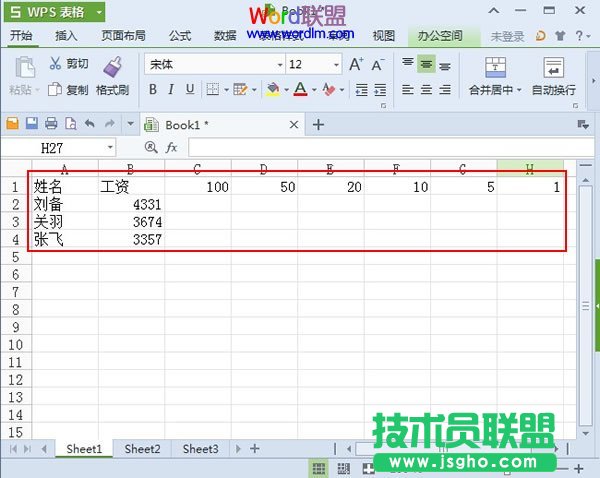Open the 插入 ribbon tab
Viewport: 600px width, 478px height.
coord(66,36)
